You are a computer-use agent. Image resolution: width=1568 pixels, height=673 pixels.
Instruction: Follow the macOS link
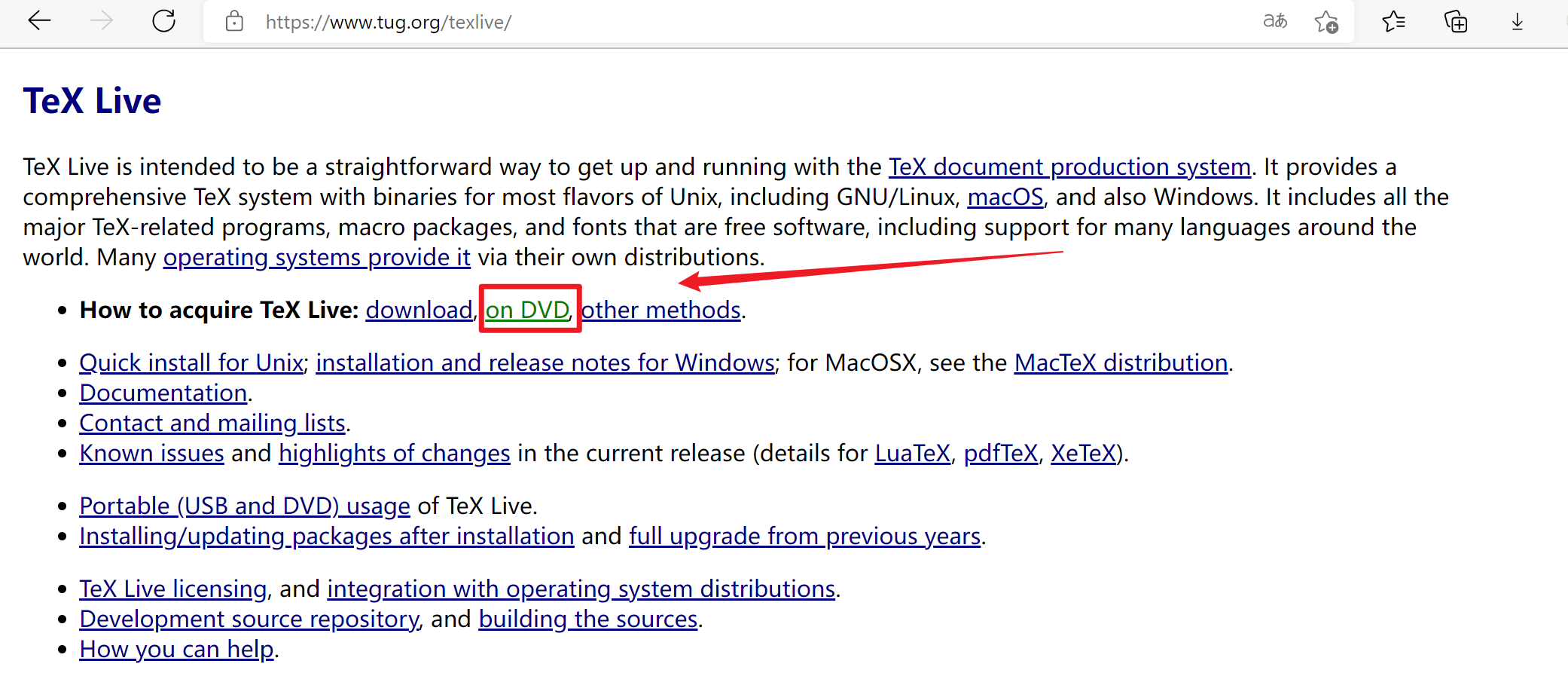point(1005,197)
